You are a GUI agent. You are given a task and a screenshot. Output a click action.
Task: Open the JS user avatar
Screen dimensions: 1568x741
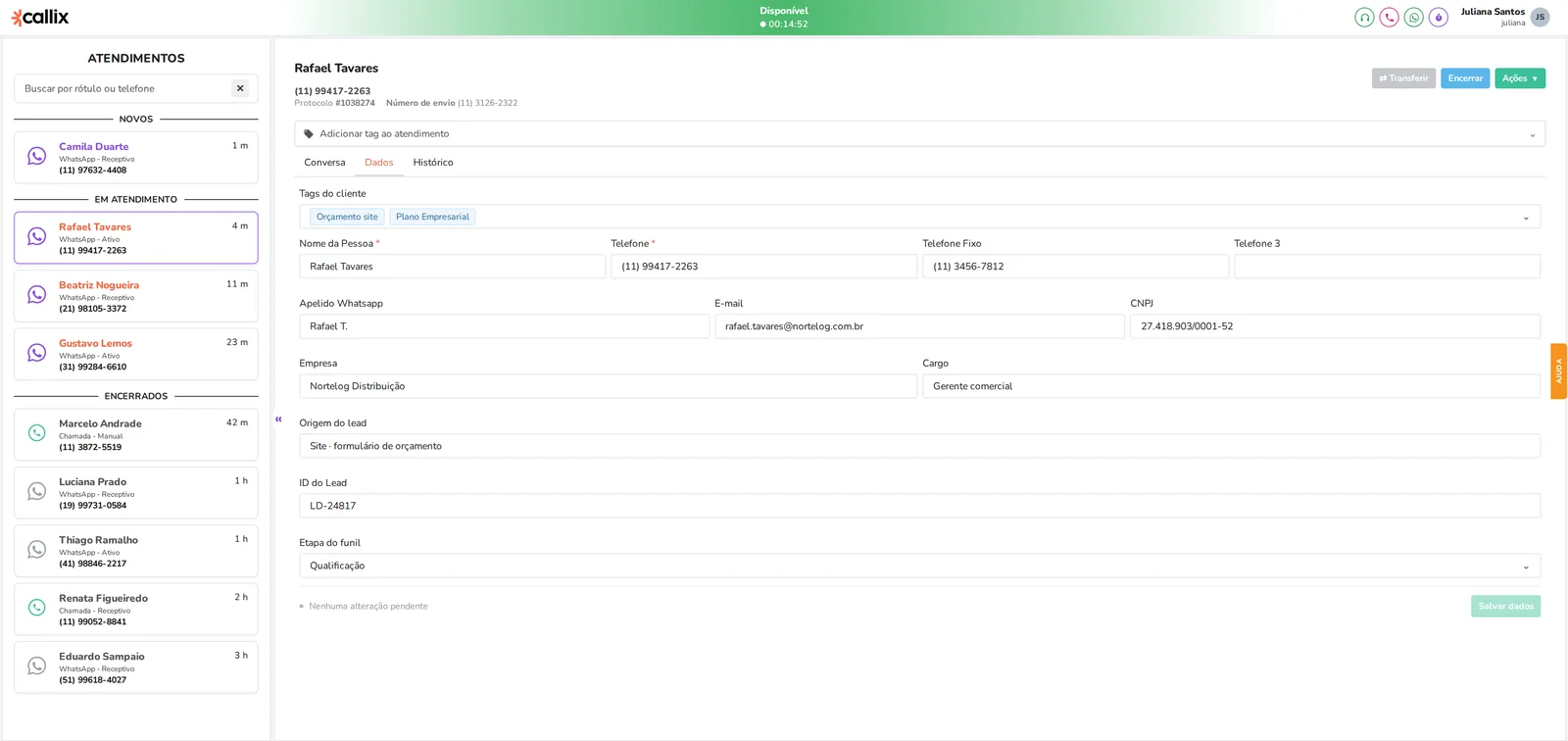pyautogui.click(x=1540, y=18)
